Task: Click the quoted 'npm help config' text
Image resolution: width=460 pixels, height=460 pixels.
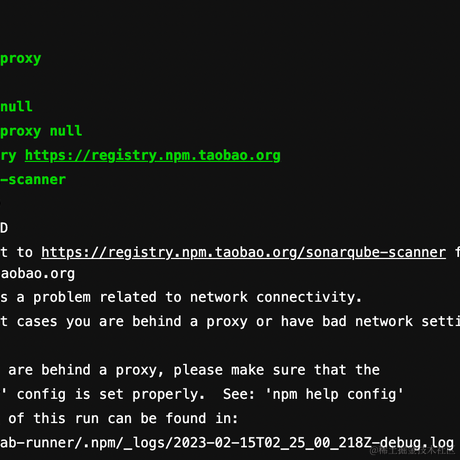Action: [334, 395]
